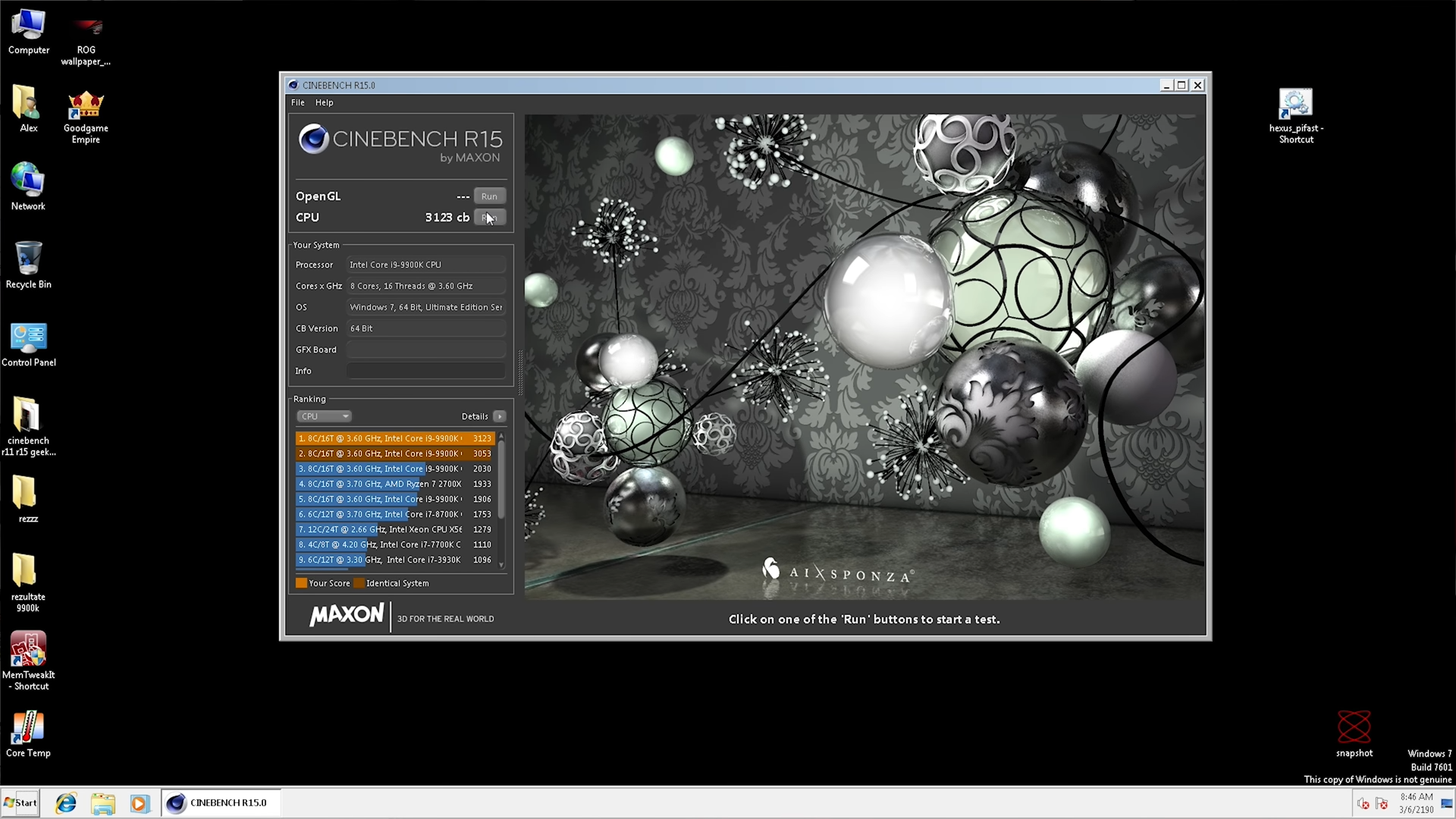1456x819 pixels.
Task: Click the Details arrow button
Action: point(500,416)
